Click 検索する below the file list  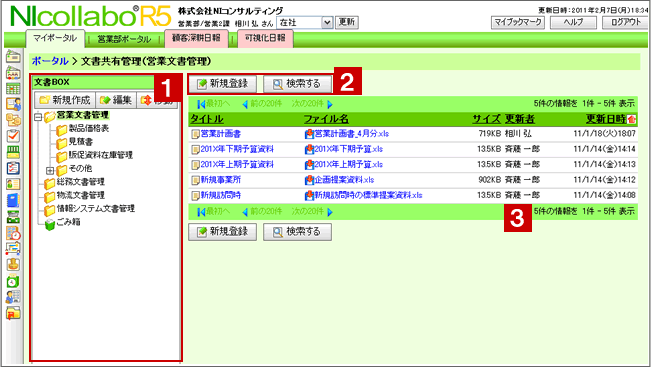point(297,232)
